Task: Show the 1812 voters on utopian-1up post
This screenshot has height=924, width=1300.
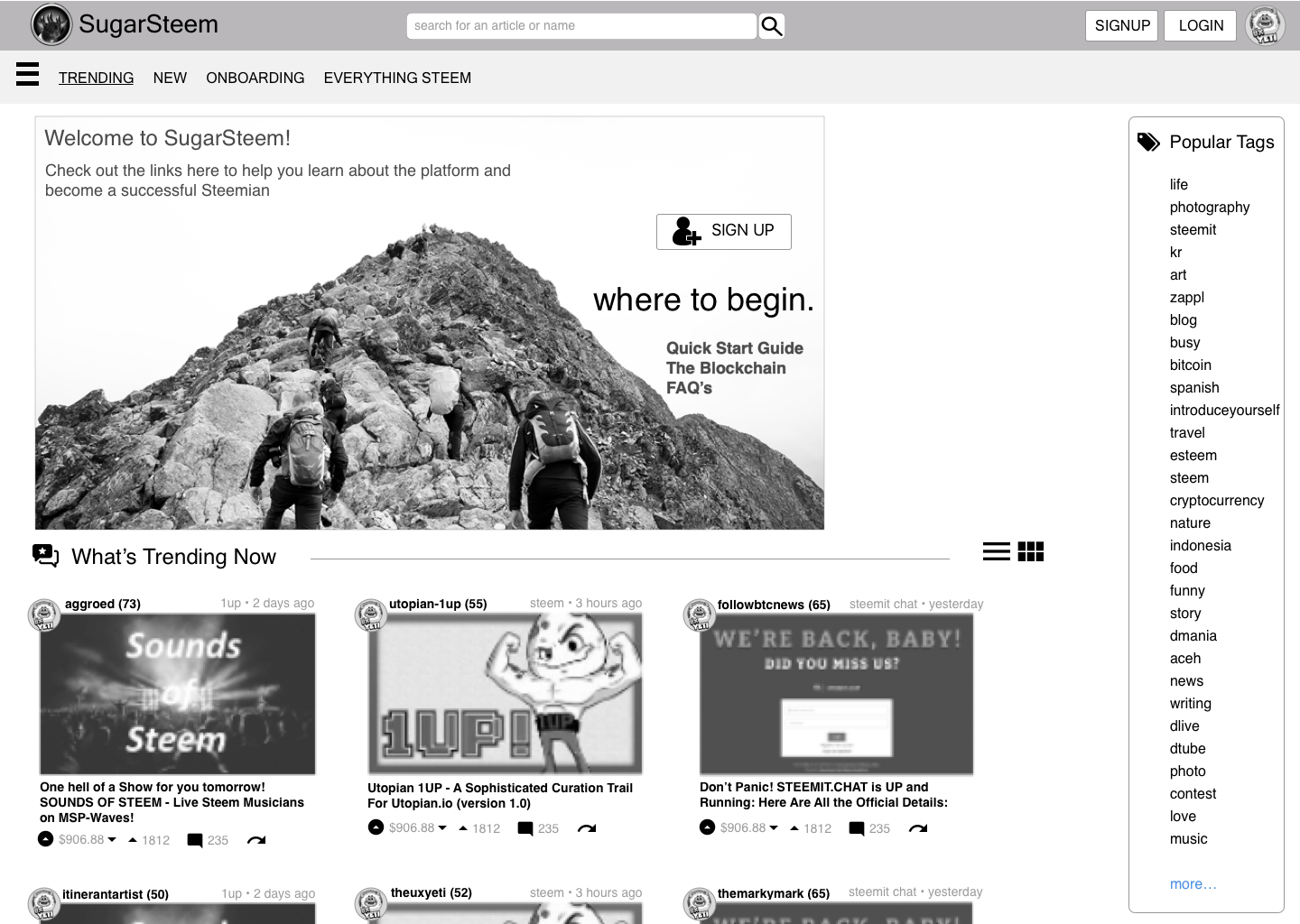Action: (479, 828)
